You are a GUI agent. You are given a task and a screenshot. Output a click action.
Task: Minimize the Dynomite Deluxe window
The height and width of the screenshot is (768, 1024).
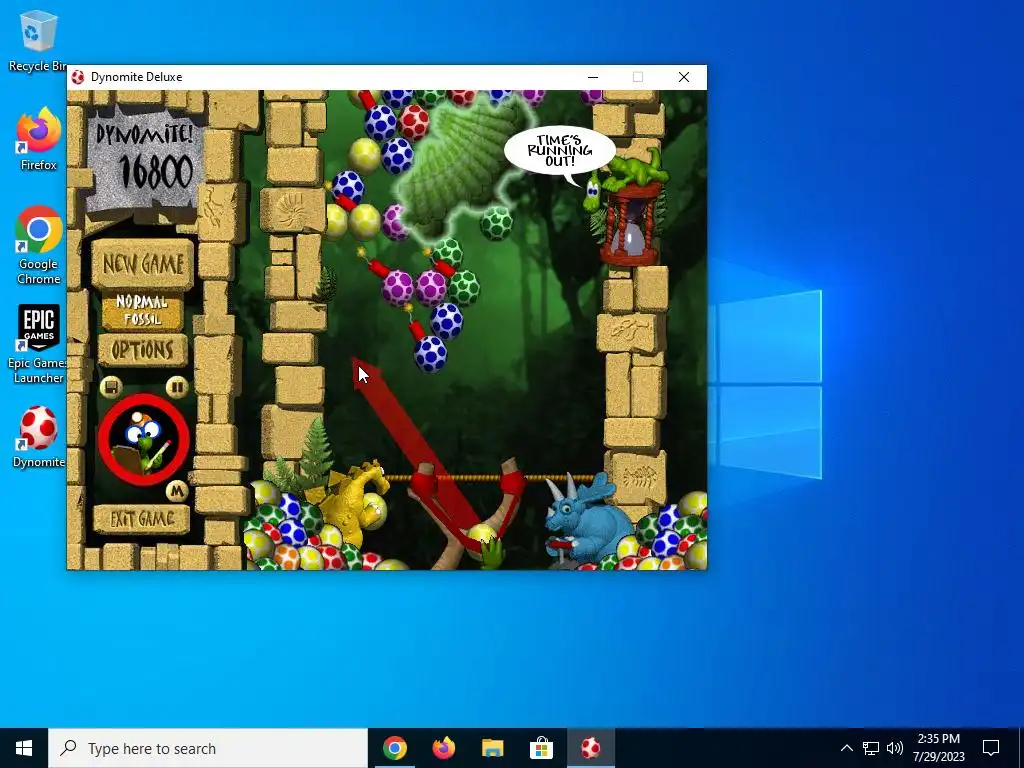(x=593, y=77)
